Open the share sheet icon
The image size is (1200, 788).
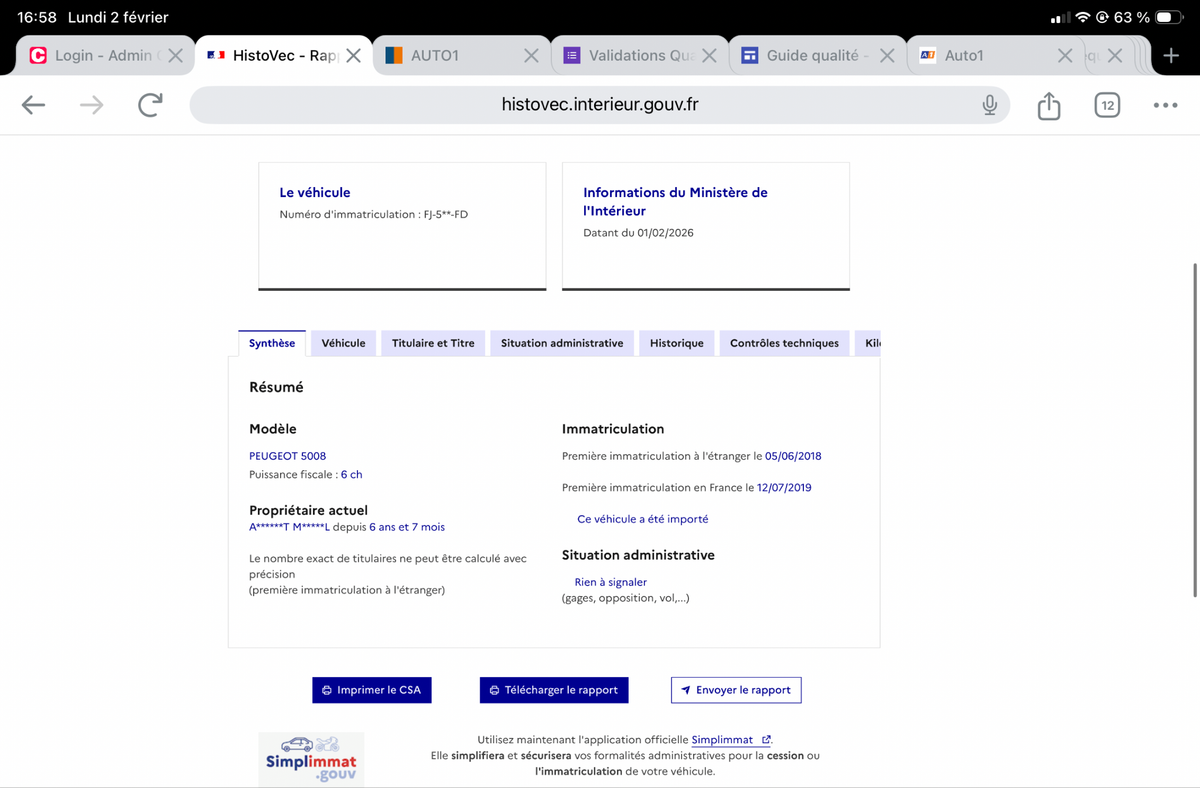(1048, 105)
